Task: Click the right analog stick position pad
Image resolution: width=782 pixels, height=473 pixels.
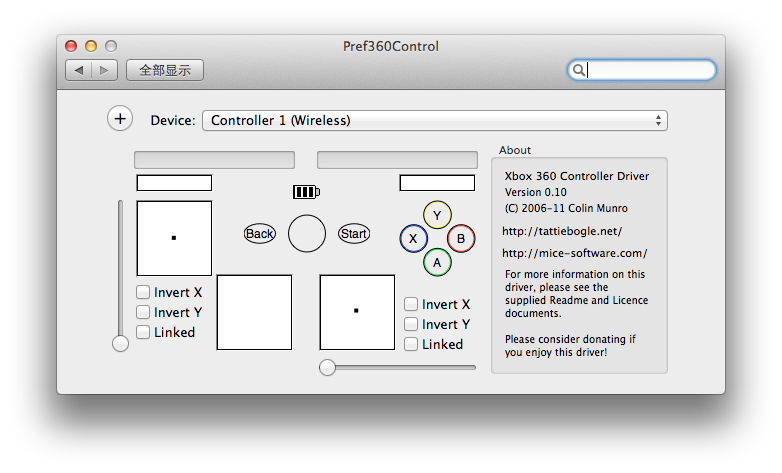Action: [357, 312]
